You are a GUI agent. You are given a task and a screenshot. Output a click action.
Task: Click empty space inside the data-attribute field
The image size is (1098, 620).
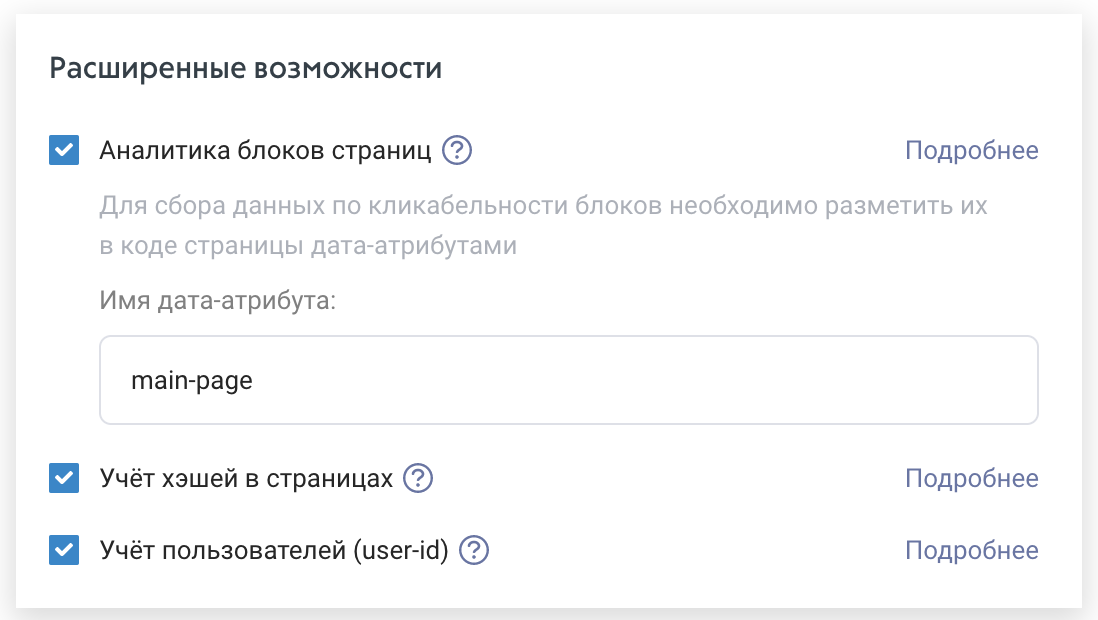pos(644,380)
